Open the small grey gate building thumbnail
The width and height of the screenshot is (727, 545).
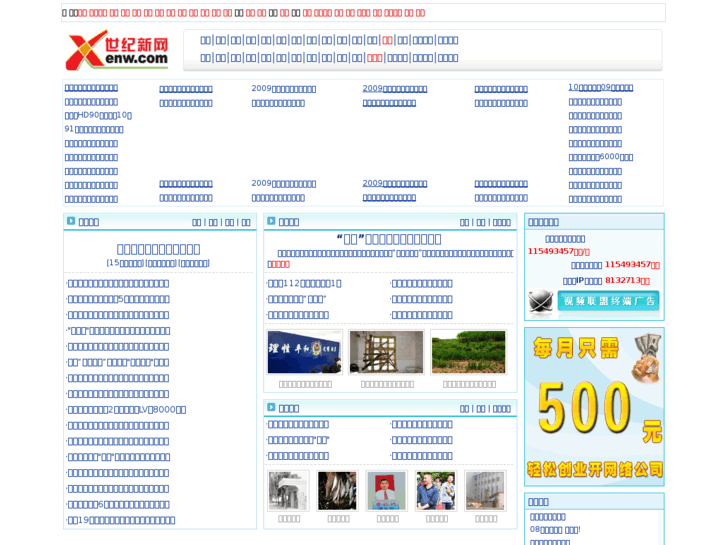click(x=289, y=491)
